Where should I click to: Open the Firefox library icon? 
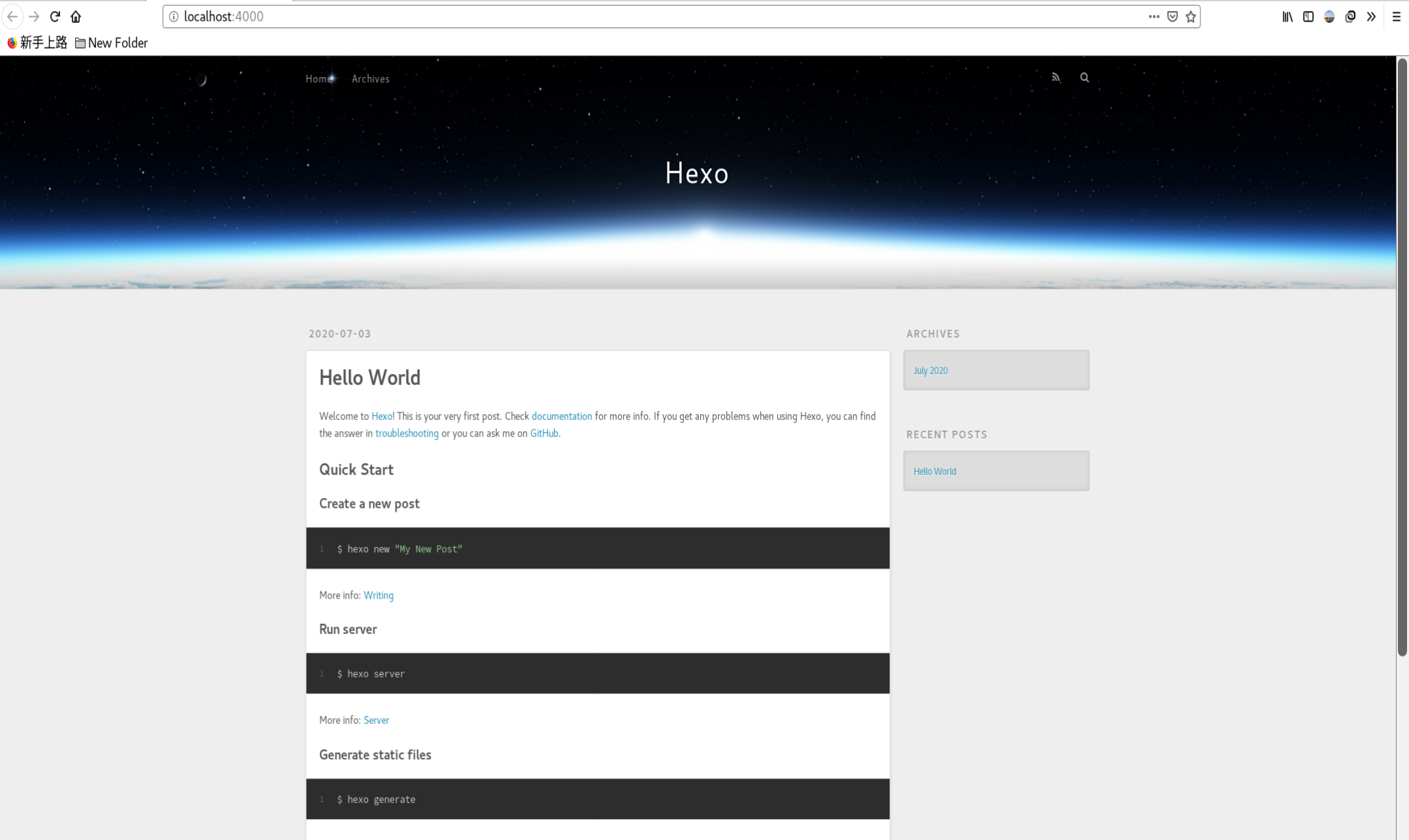pos(1287,17)
